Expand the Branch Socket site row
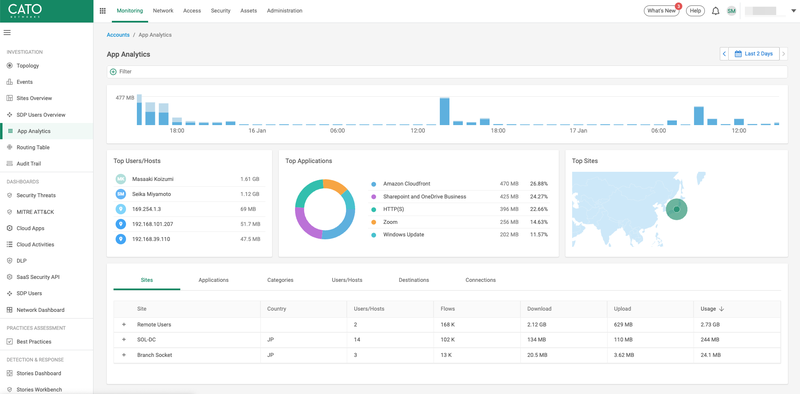800x394 pixels. pyautogui.click(x=123, y=355)
